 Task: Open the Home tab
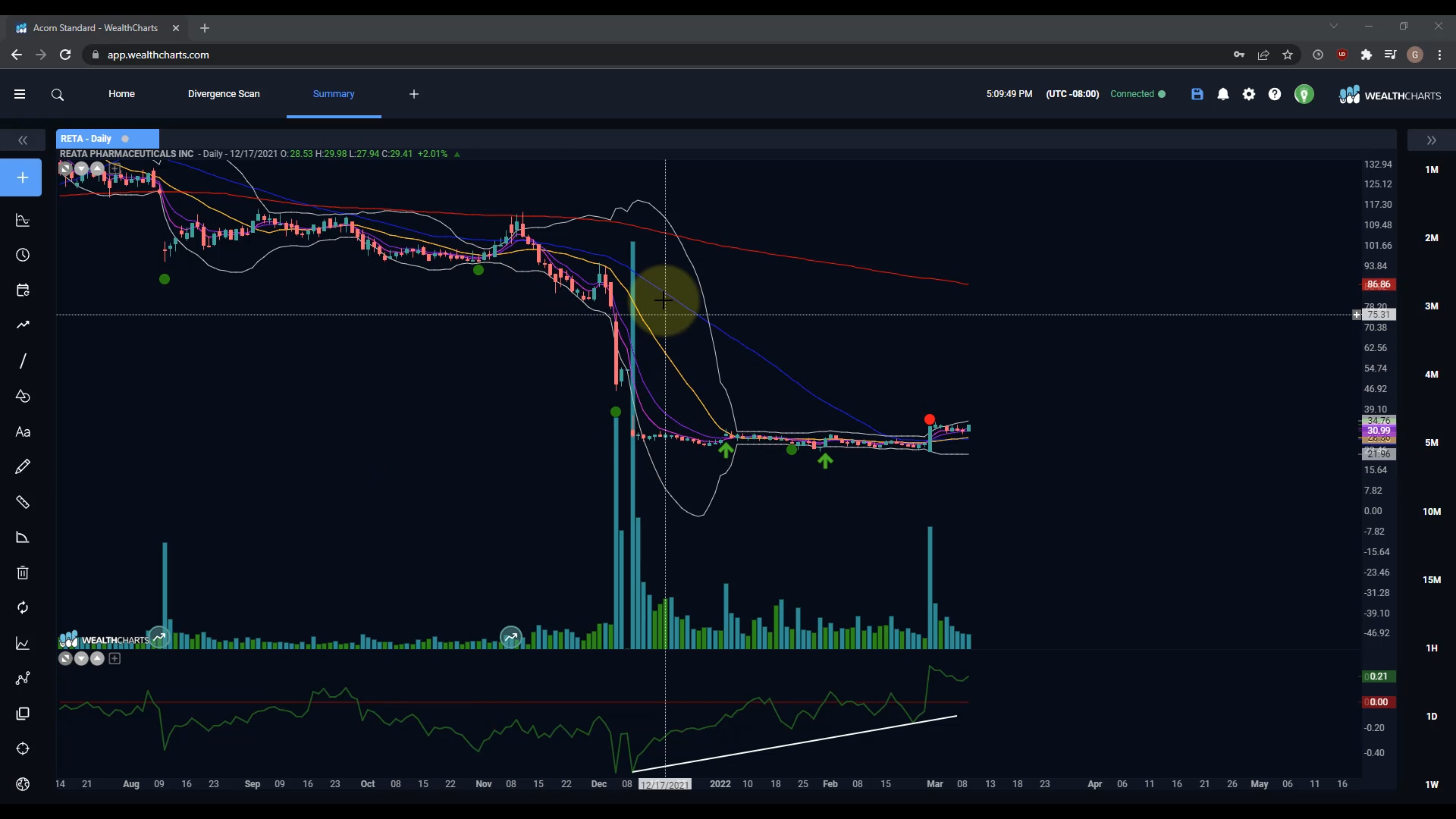pos(121,94)
